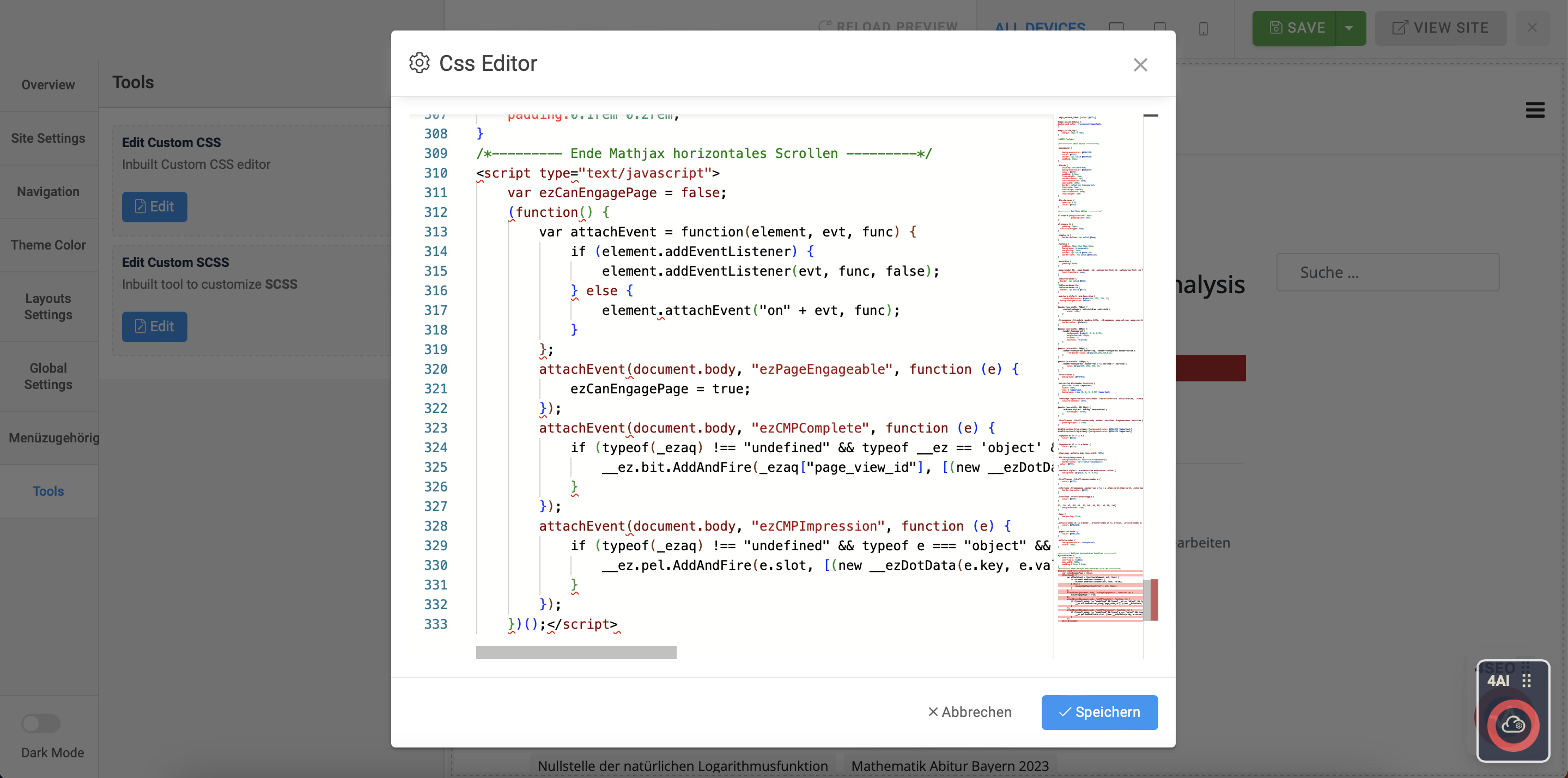Click the horizontal scrollbar in code editor
Image resolution: width=1568 pixels, height=778 pixels.
coord(576,653)
